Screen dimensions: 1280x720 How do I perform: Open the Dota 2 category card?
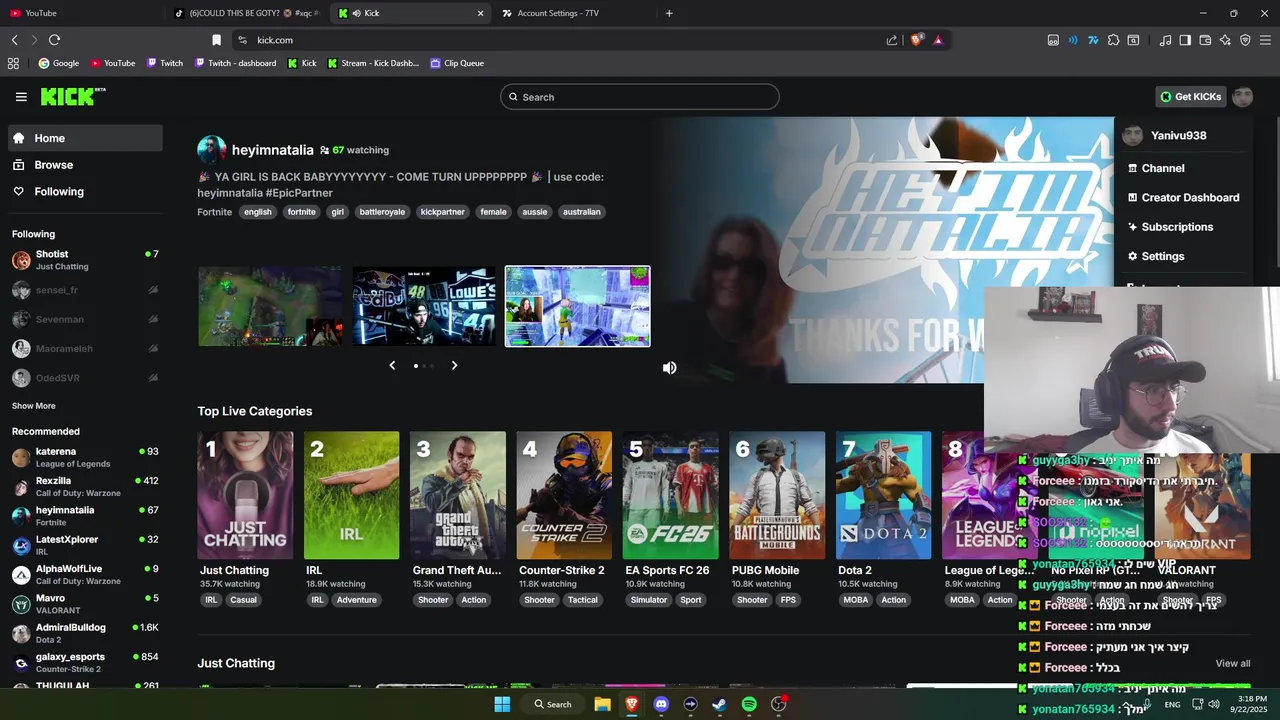(883, 496)
